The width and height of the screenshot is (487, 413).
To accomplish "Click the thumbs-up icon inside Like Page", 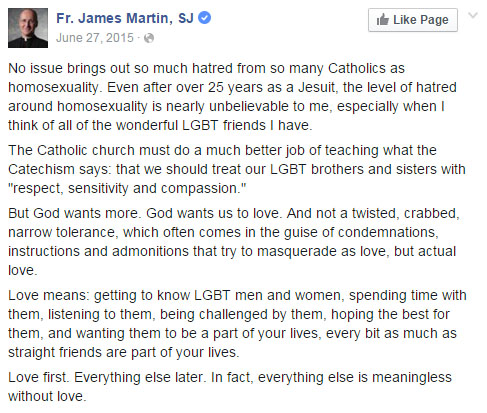I will tap(383, 20).
